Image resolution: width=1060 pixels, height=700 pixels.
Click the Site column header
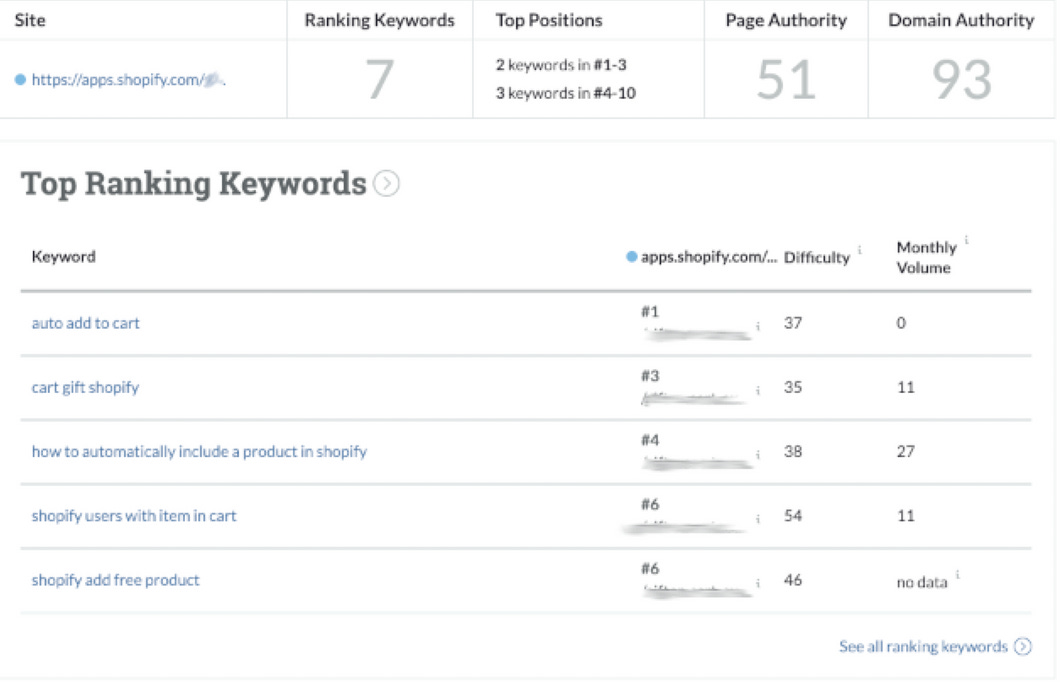30,20
